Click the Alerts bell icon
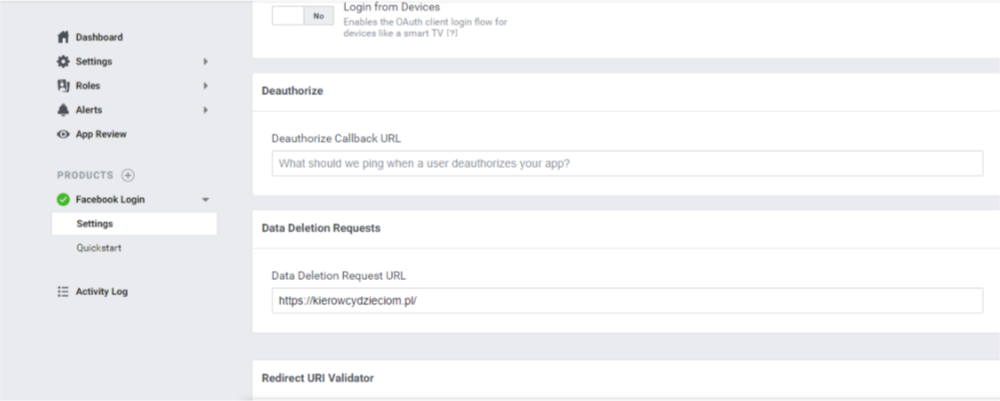Image resolution: width=1000 pixels, height=401 pixels. coord(63,110)
